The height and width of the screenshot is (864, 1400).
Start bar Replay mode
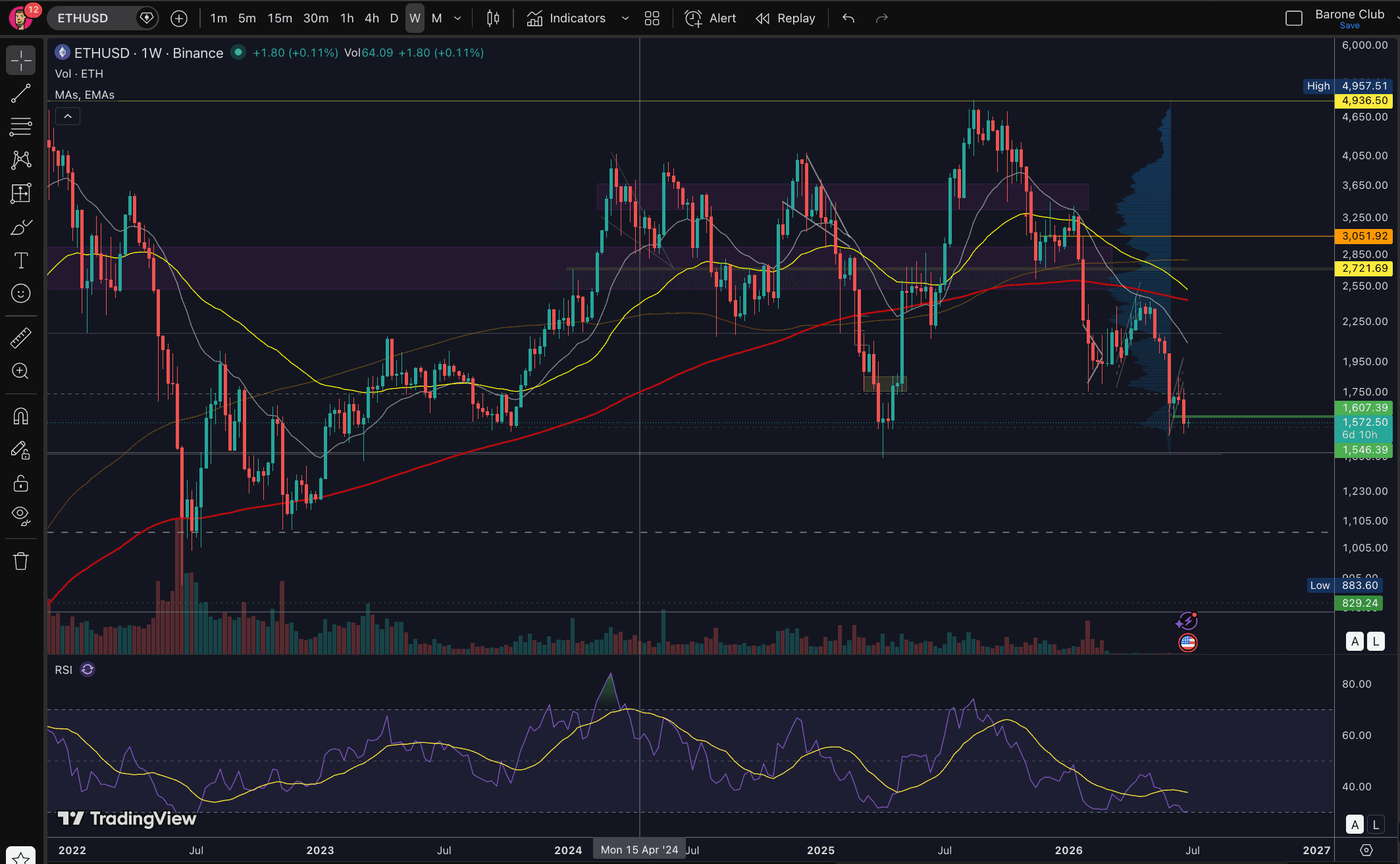(x=786, y=18)
